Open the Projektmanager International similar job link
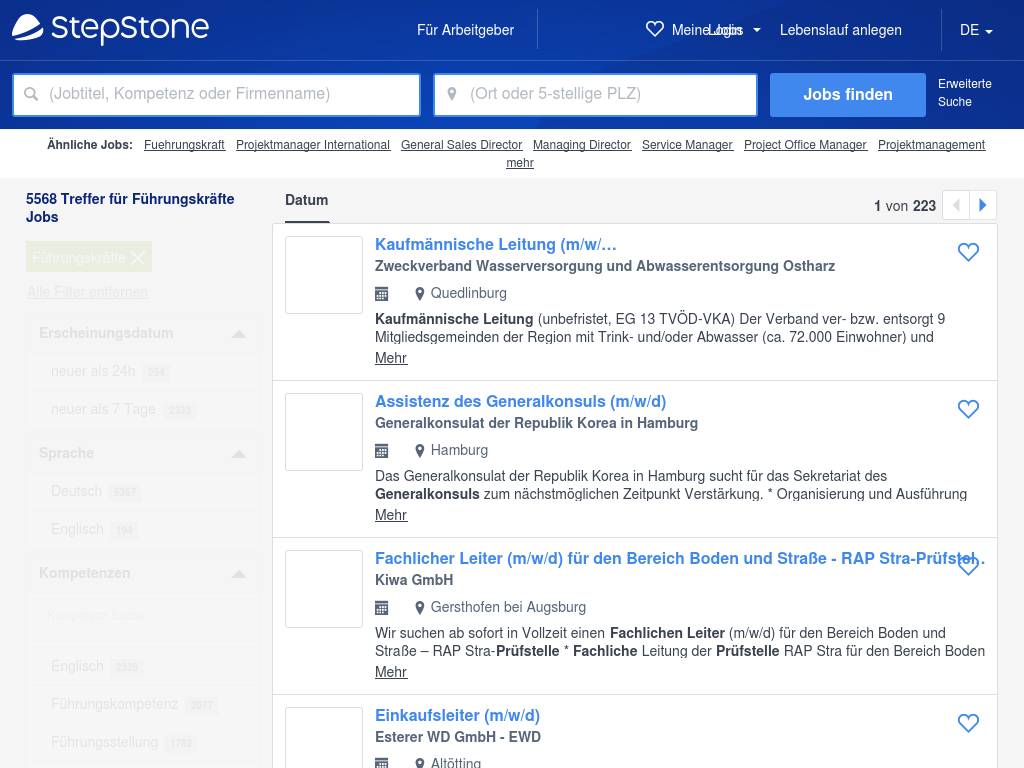The image size is (1024, 768). pos(313,145)
